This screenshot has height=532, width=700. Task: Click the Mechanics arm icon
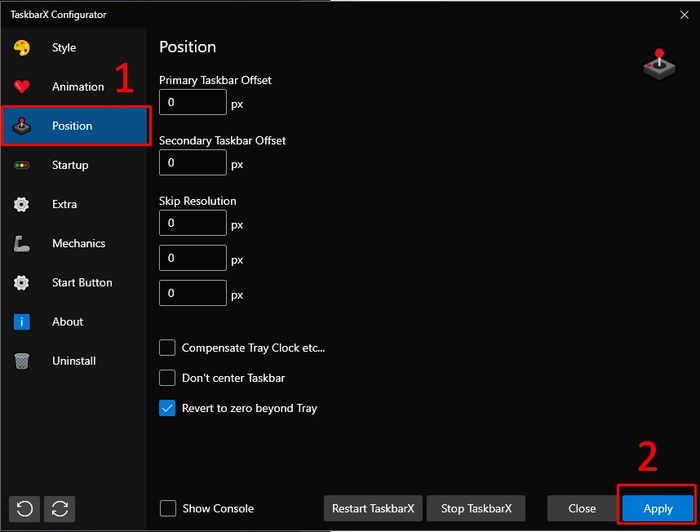(21, 244)
